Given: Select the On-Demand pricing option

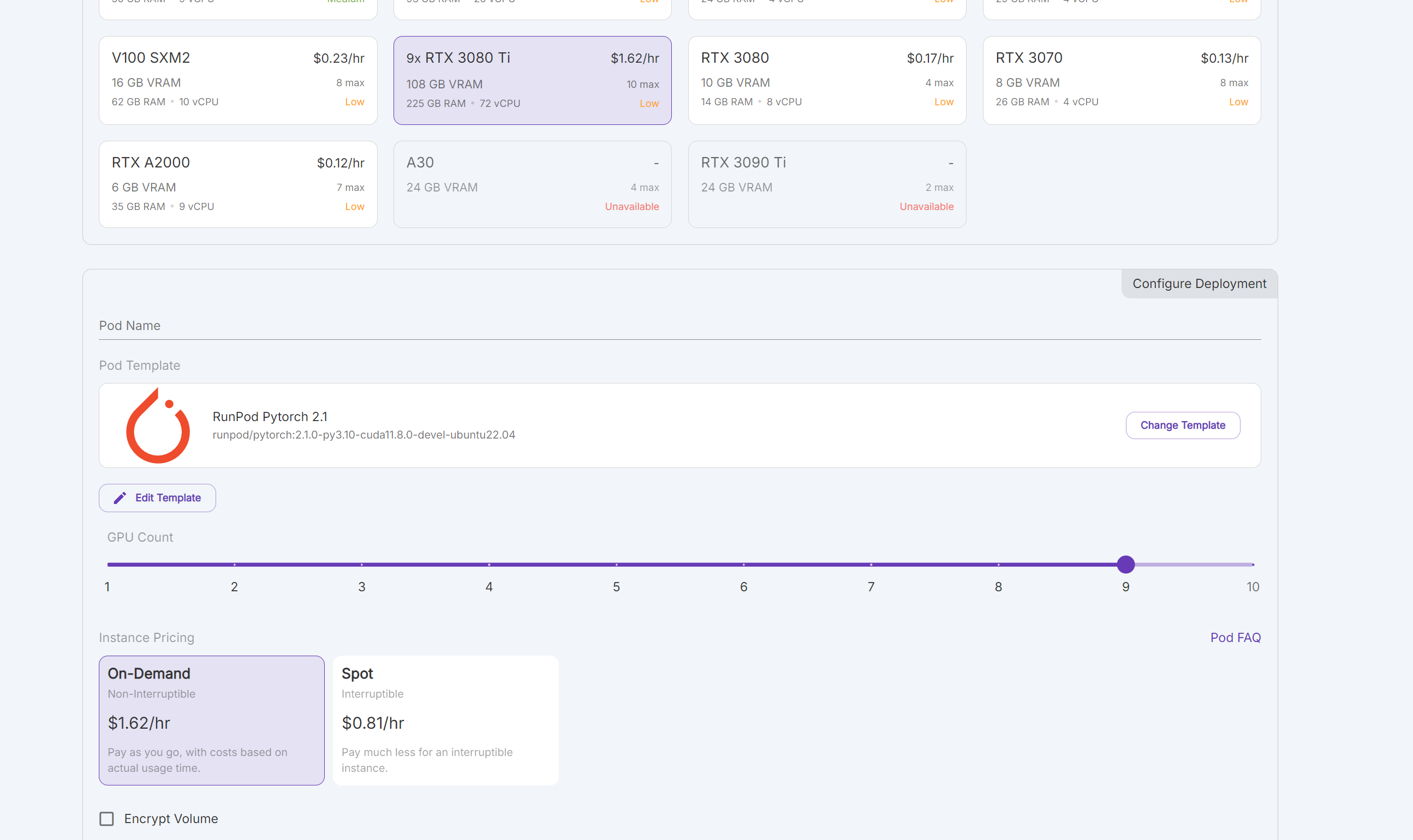Looking at the screenshot, I should coord(211,720).
